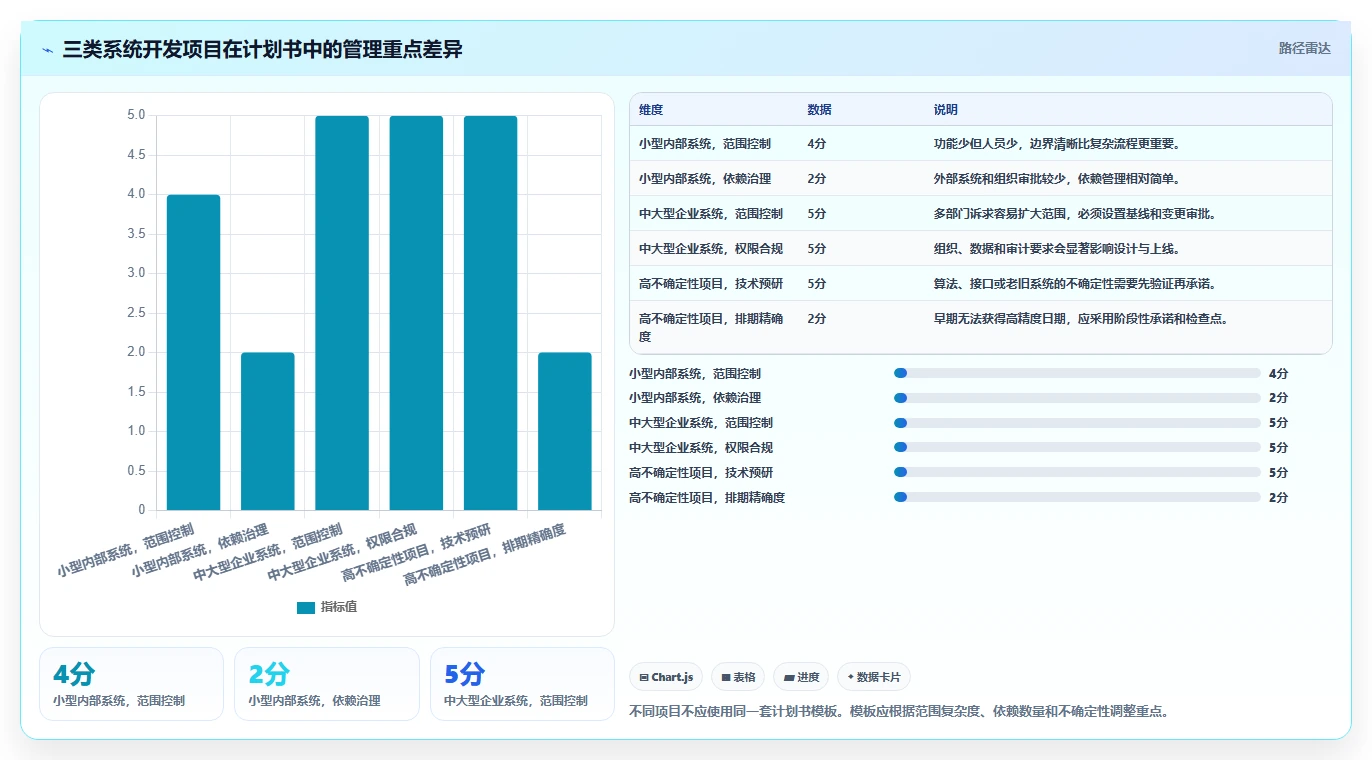Click the progress bar for 高不确定性项目，技术预研
The image size is (1372, 760).
[x=1077, y=472]
